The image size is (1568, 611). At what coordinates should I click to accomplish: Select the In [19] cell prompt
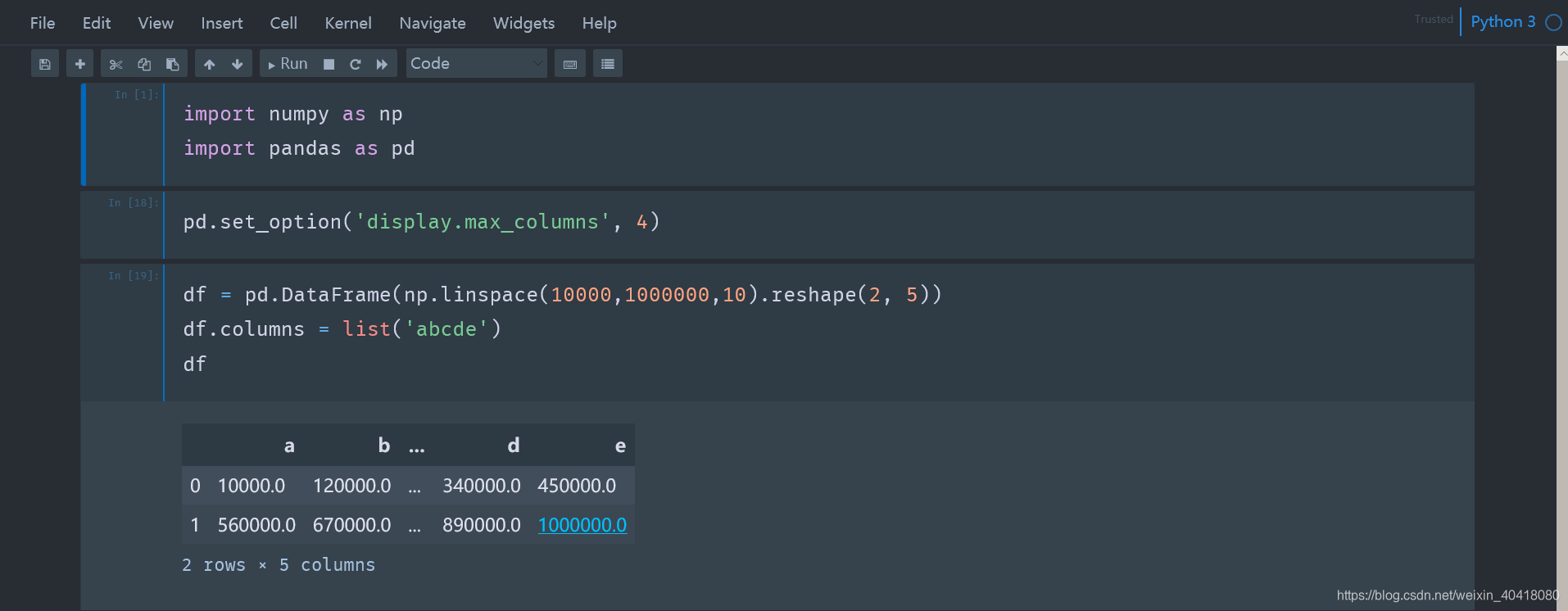[133, 276]
